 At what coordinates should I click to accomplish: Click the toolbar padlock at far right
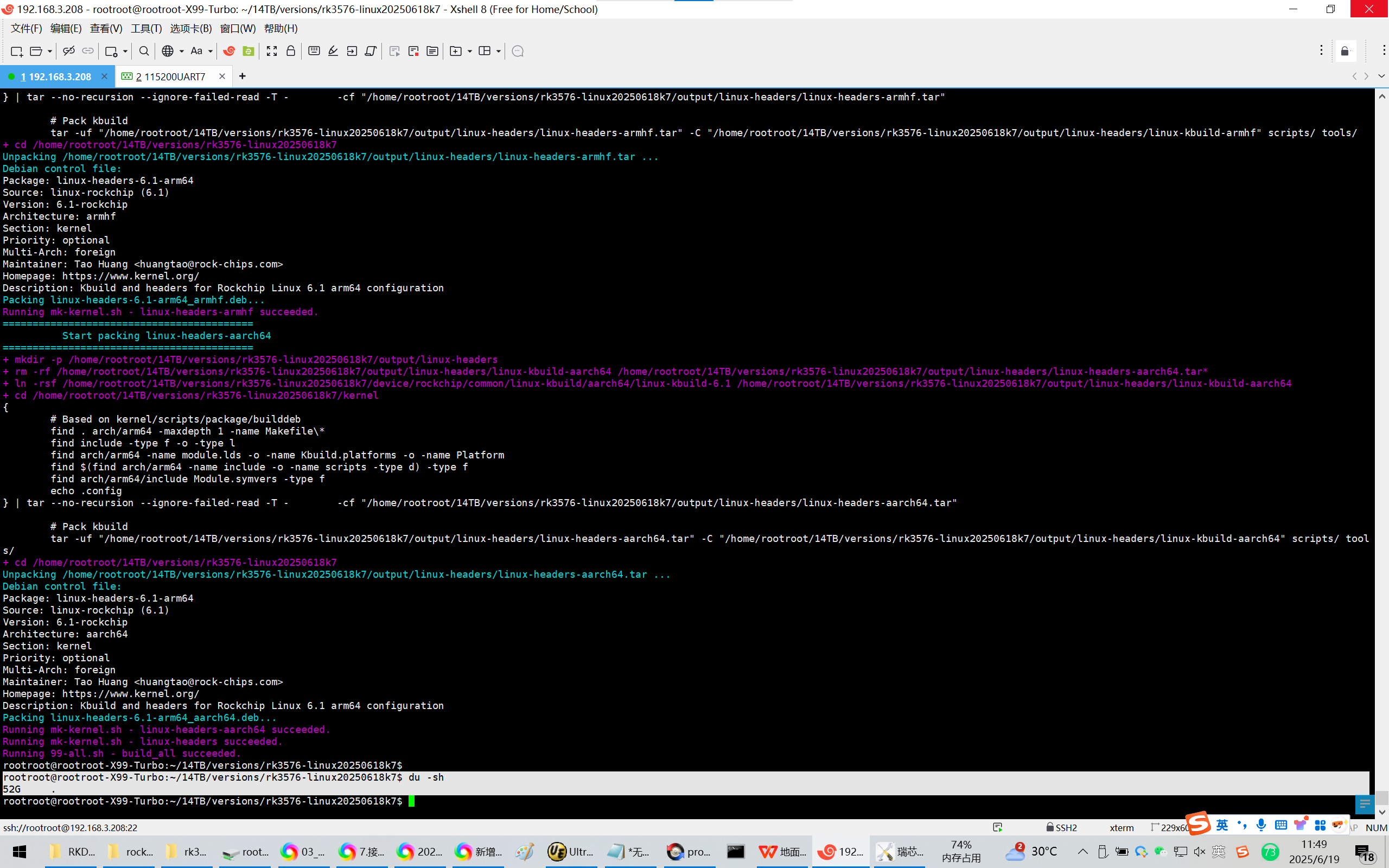[x=1345, y=52]
